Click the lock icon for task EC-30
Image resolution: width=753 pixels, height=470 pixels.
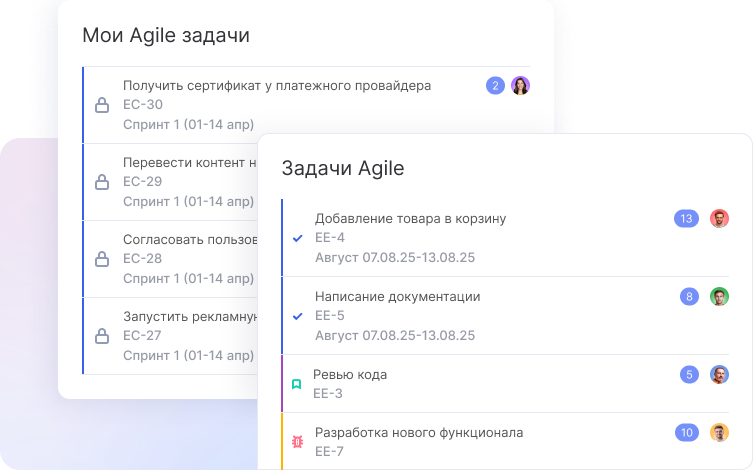tap(102, 105)
